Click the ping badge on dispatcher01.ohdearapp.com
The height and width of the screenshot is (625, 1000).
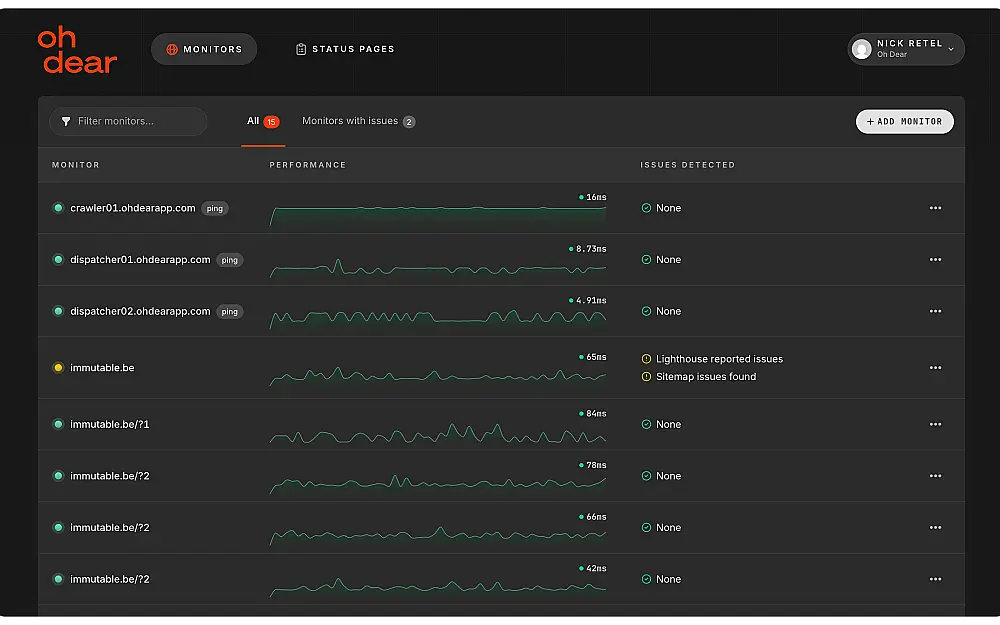click(230, 260)
